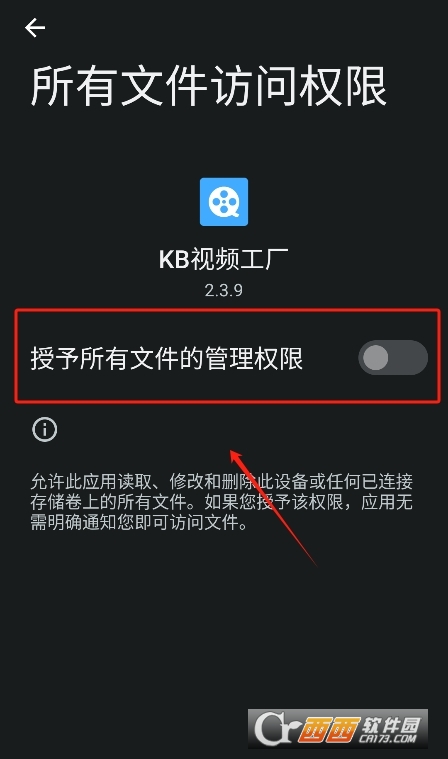Click the description line starting 存储卷上的所有文件
This screenshot has height=759, width=448.
(222, 502)
